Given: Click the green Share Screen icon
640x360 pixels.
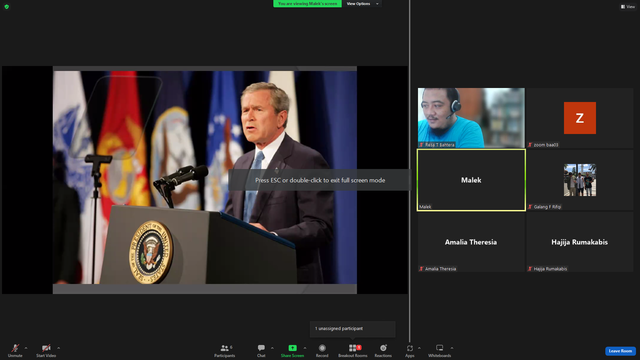Looking at the screenshot, I should pos(292,348).
